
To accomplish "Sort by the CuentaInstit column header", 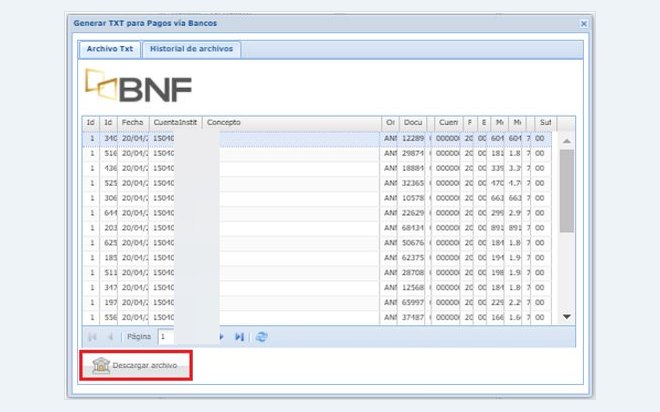I will click(x=175, y=122).
